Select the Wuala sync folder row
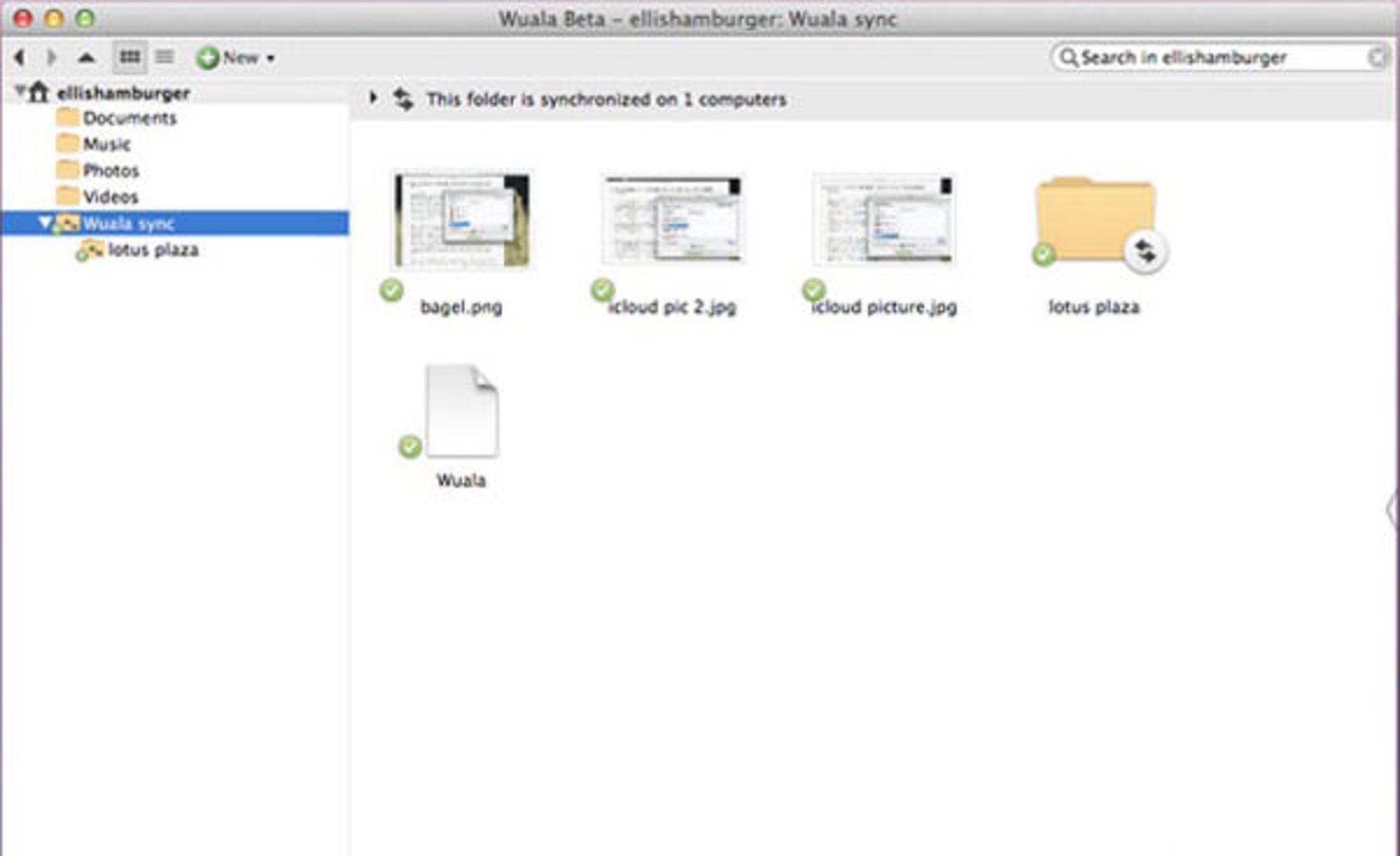The width and height of the screenshot is (1400, 856). tap(175, 223)
